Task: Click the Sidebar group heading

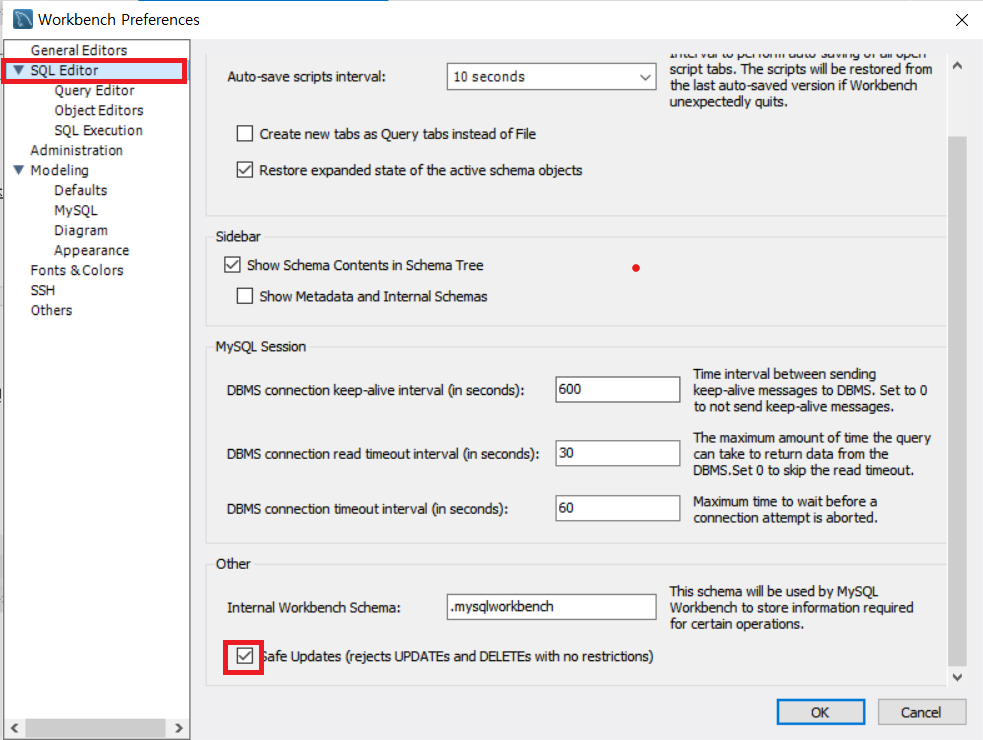Action: (238, 236)
